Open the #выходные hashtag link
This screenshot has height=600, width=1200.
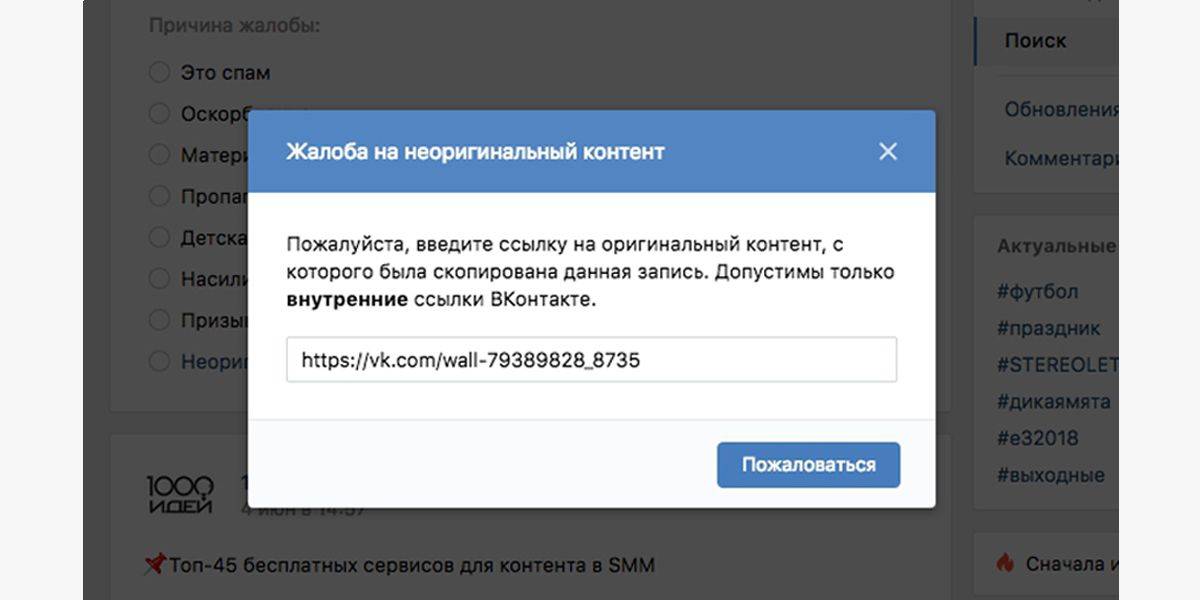1050,475
